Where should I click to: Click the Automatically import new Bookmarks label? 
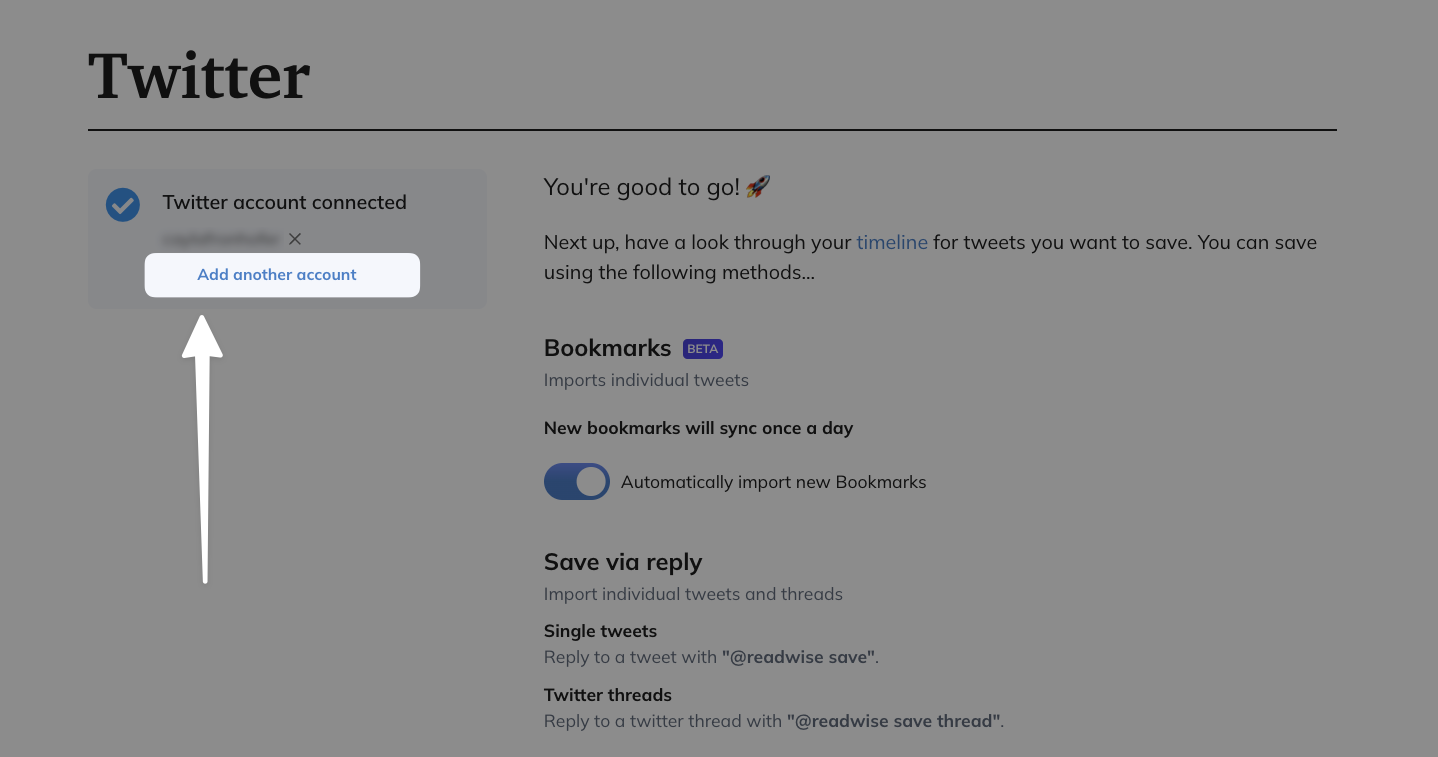(773, 482)
